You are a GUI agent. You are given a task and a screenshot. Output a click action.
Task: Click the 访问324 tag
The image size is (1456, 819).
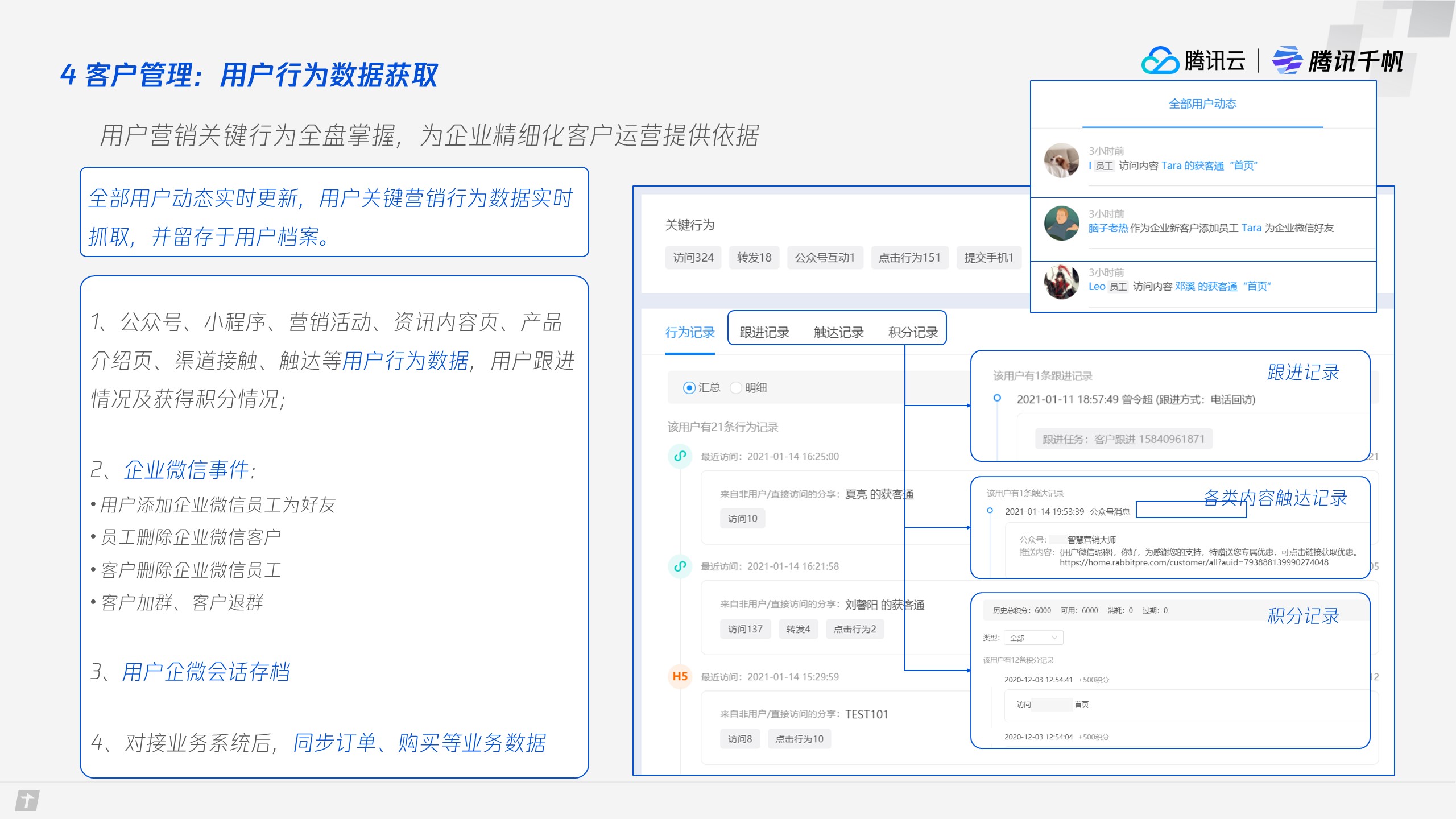point(693,258)
